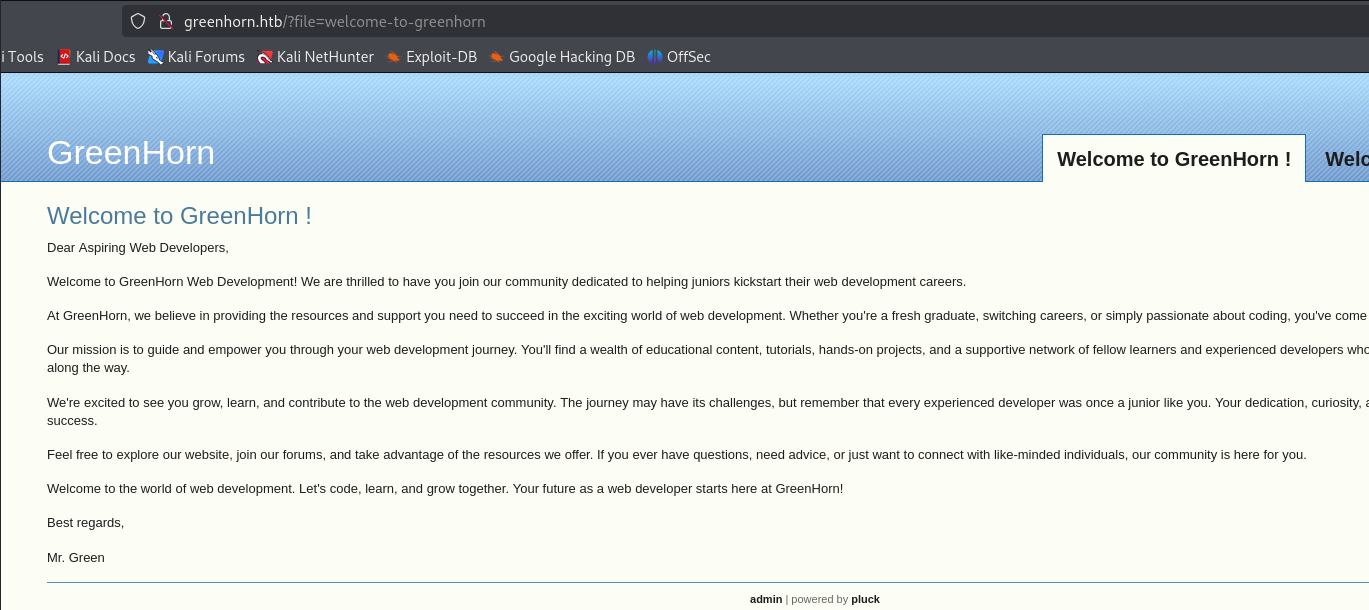
Task: Click the tracking protection shield icon
Action: click(138, 21)
